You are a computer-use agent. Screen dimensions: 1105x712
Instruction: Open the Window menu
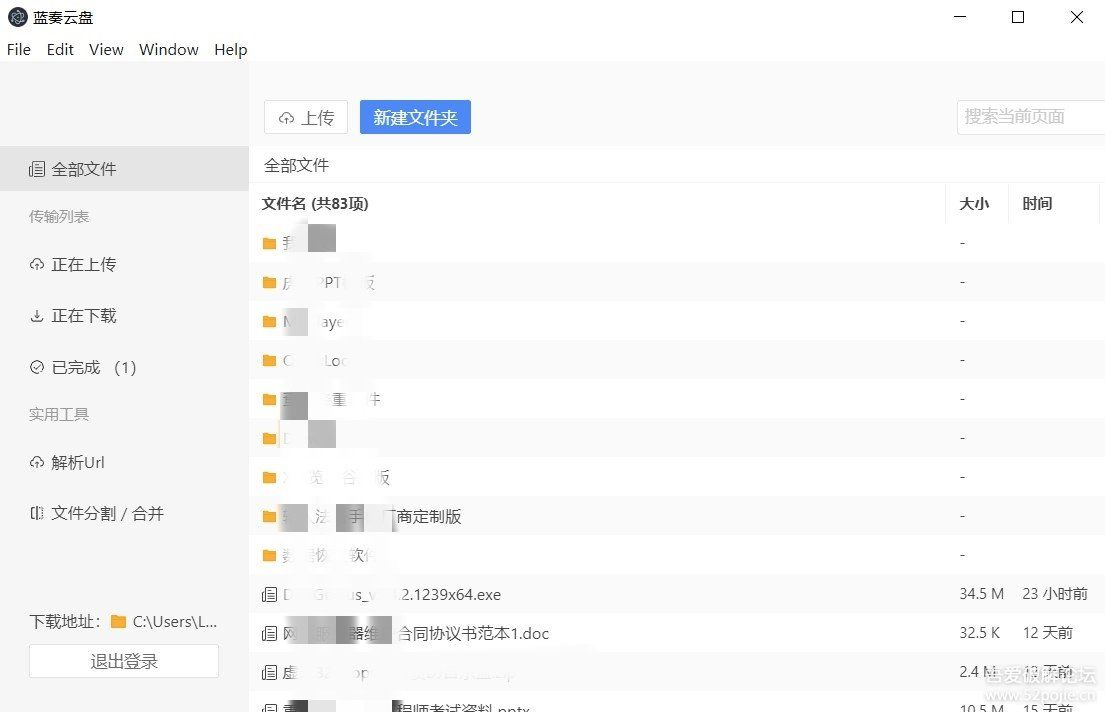coord(168,49)
